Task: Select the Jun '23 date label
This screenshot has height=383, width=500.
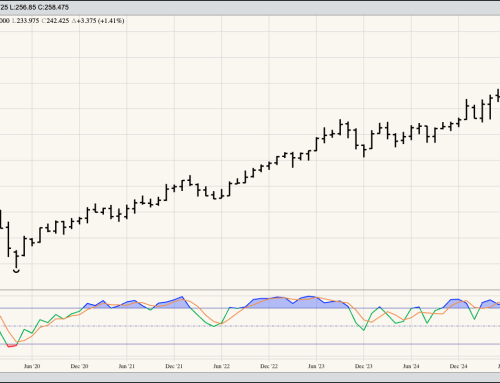Action: 316,366
